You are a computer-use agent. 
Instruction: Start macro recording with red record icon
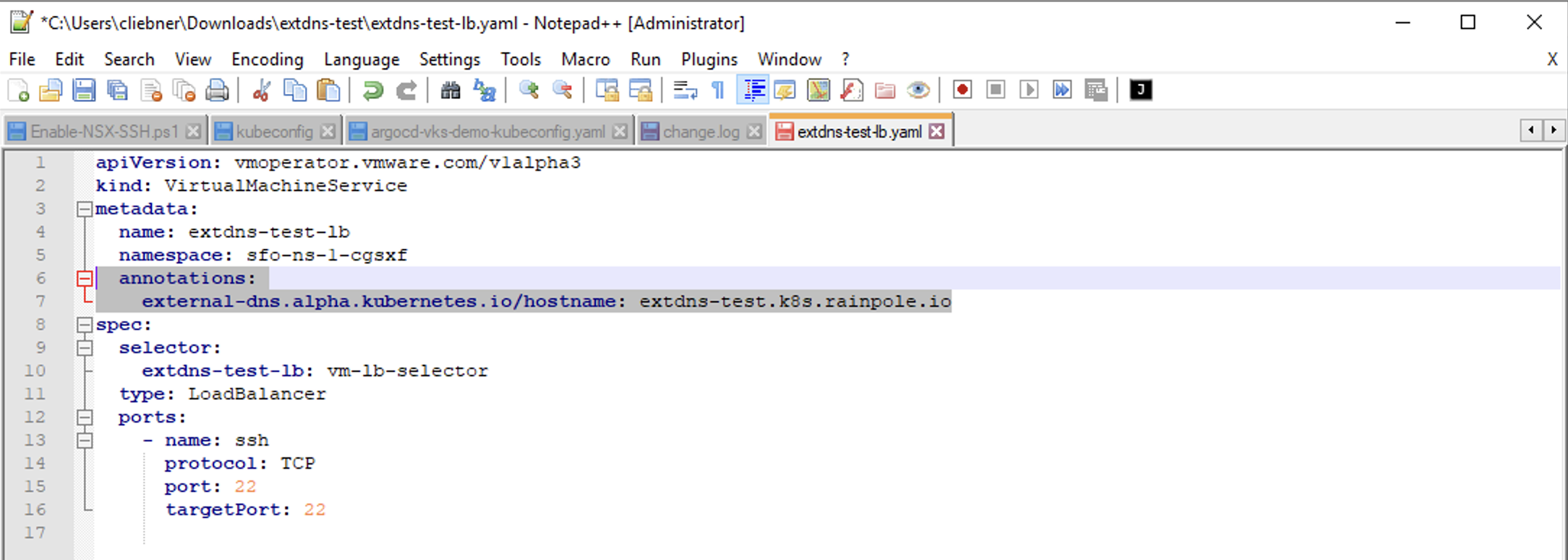pyautogui.click(x=962, y=90)
